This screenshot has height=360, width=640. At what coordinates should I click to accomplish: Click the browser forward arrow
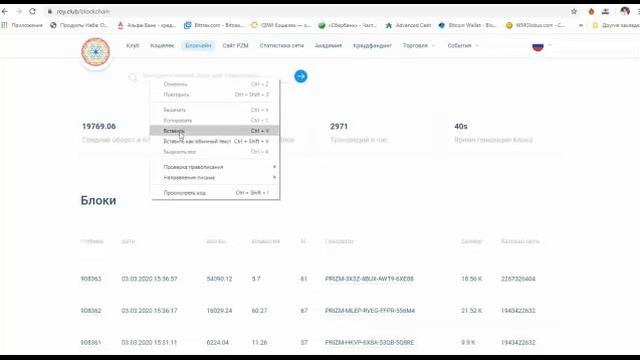point(19,11)
